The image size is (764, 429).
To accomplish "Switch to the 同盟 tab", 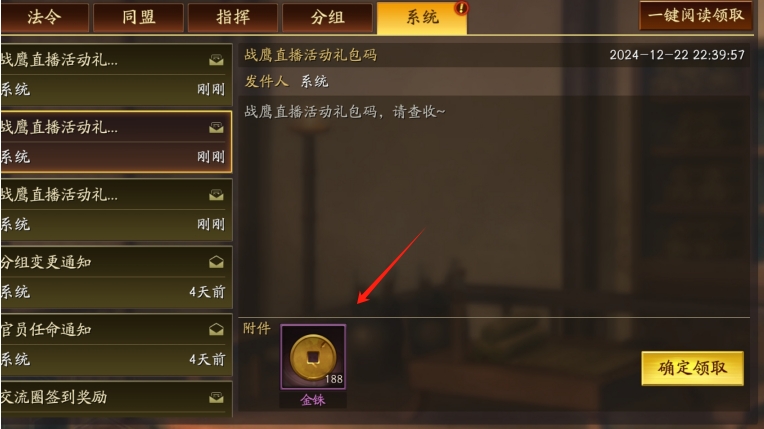I will 138,18.
